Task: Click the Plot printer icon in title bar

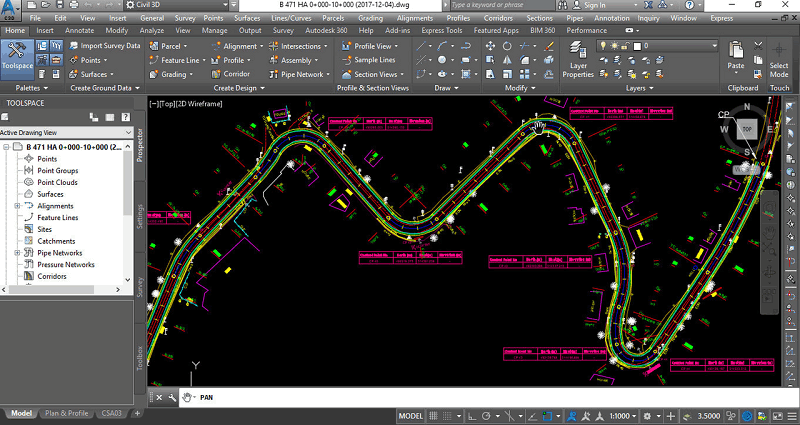Action: pyautogui.click(x=74, y=5)
